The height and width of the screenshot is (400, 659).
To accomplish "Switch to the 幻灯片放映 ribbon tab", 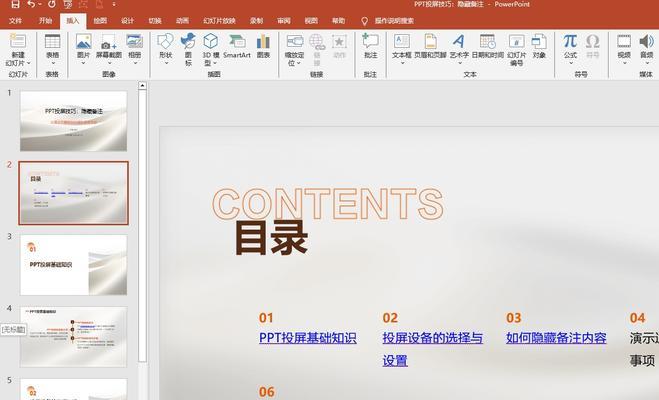I will pyautogui.click(x=219, y=21).
